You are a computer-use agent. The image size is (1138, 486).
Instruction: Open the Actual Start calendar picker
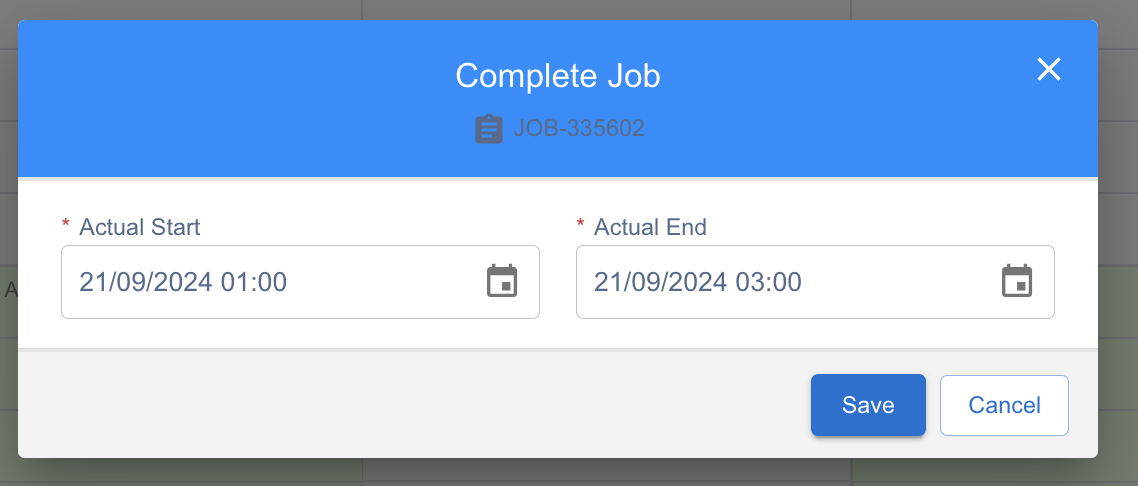tap(502, 281)
